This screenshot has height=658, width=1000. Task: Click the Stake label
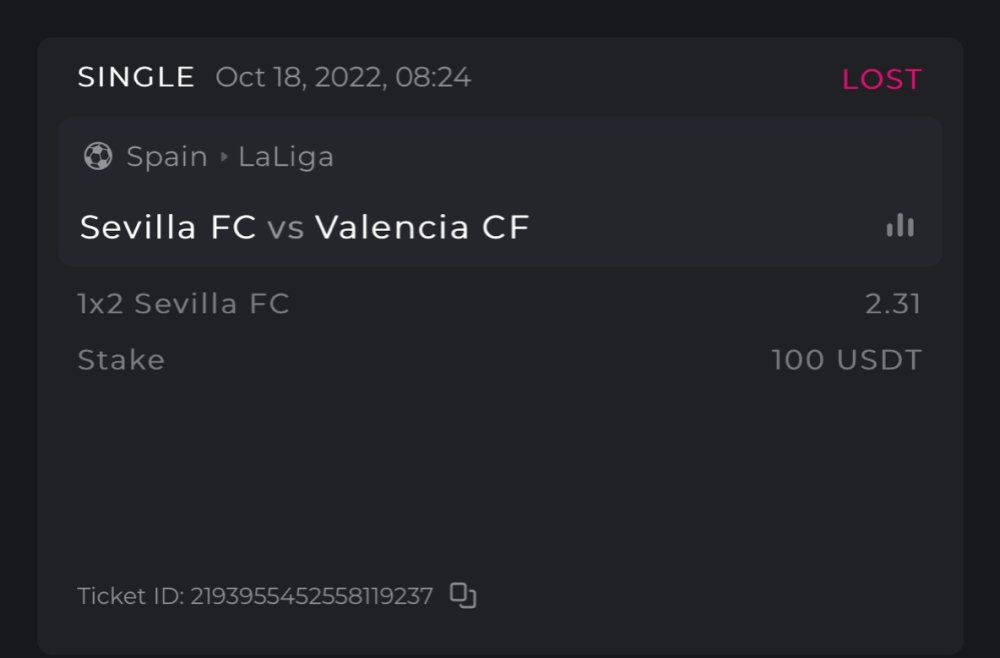click(x=121, y=360)
